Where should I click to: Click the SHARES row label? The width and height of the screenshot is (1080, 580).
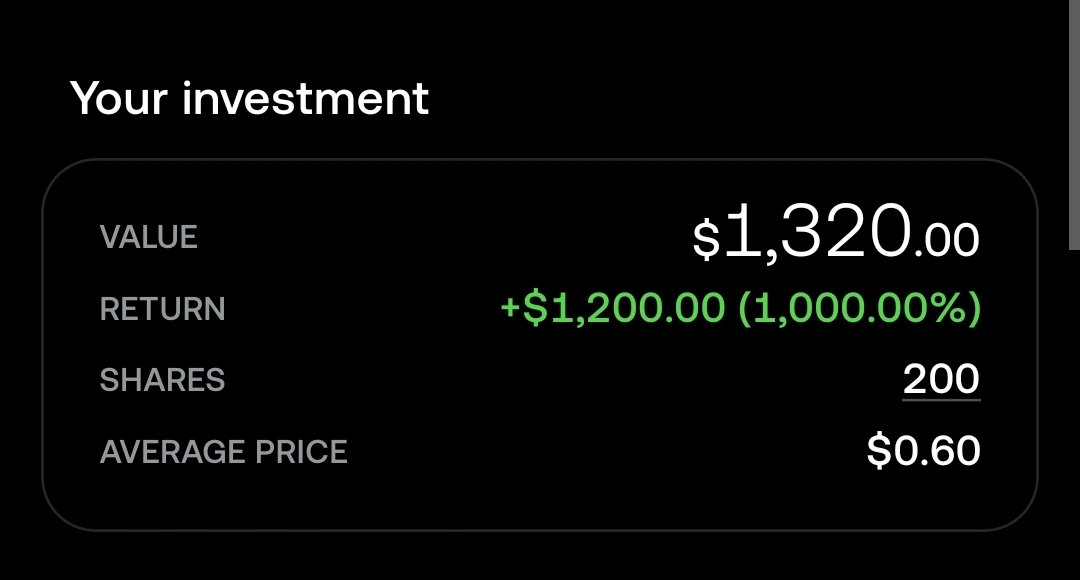click(x=162, y=380)
